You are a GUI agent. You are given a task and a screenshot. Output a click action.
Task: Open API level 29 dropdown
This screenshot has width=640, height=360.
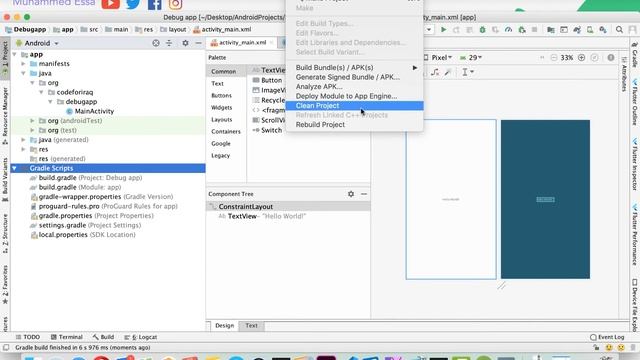471,58
